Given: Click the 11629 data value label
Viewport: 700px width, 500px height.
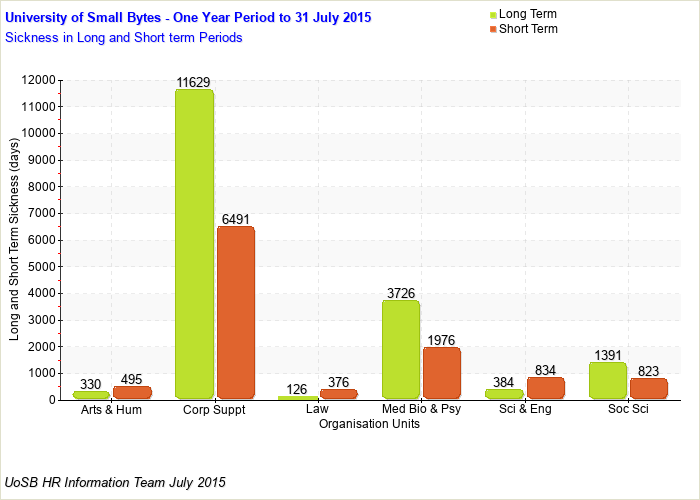Looking at the screenshot, I should (193, 82).
